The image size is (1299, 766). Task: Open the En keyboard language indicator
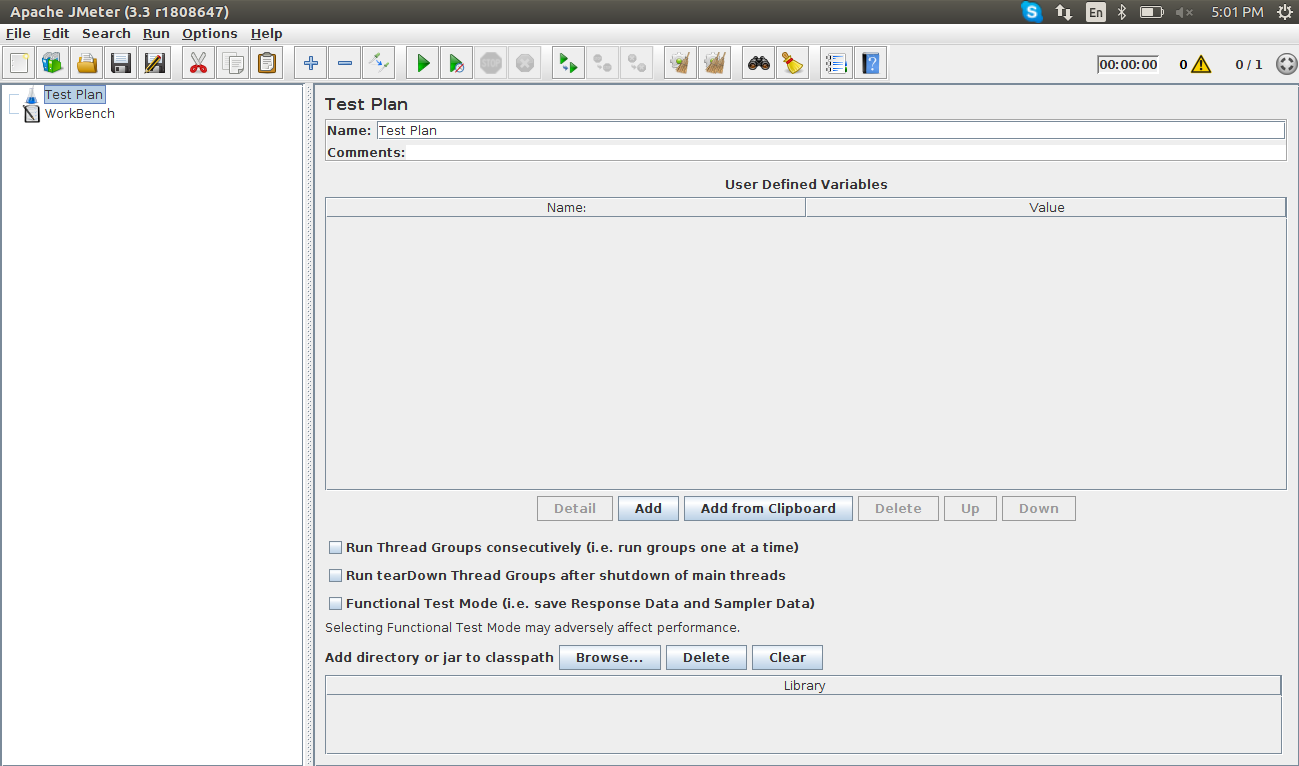pos(1096,12)
